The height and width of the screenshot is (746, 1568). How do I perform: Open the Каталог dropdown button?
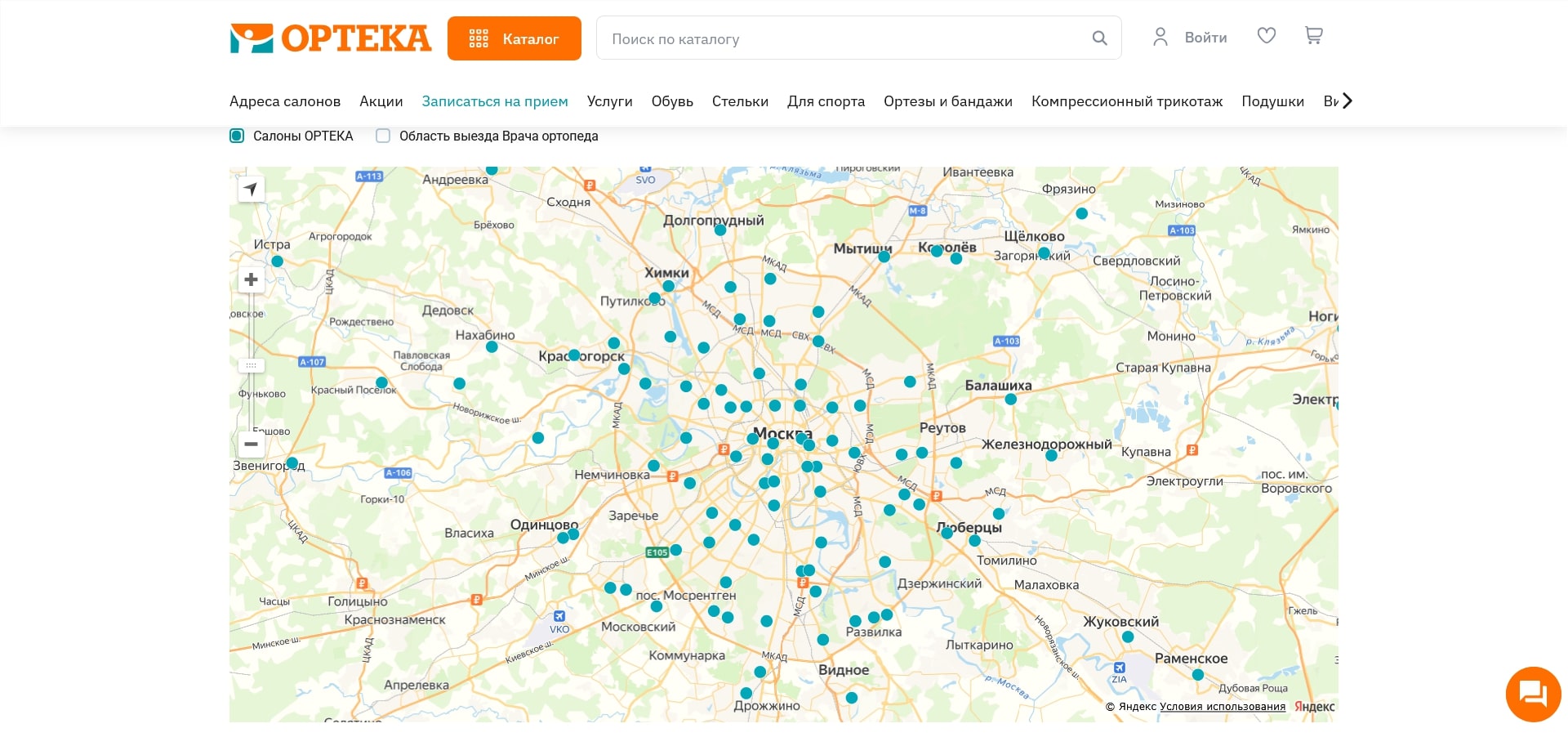tap(514, 38)
